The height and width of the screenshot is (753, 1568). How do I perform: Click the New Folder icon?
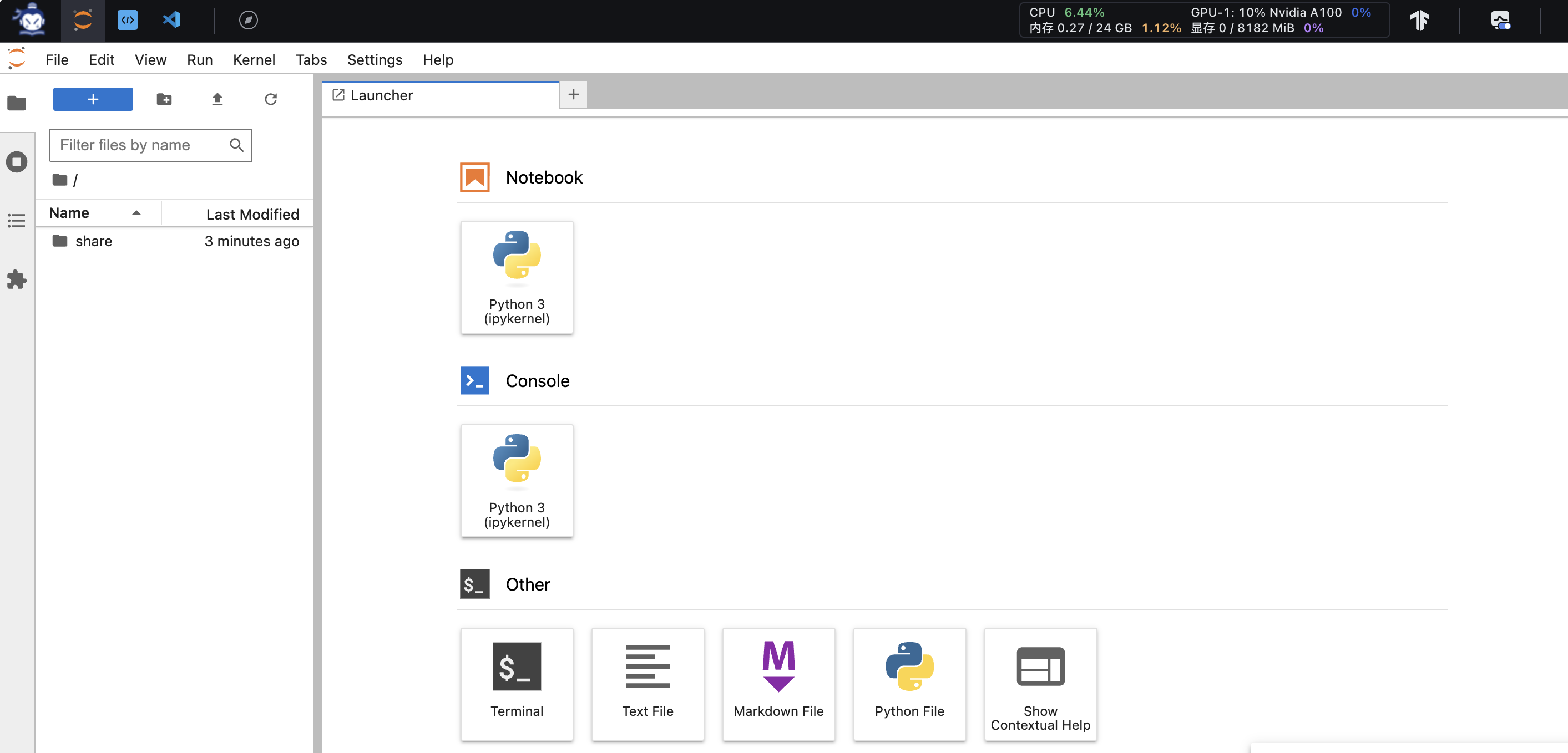tap(164, 99)
